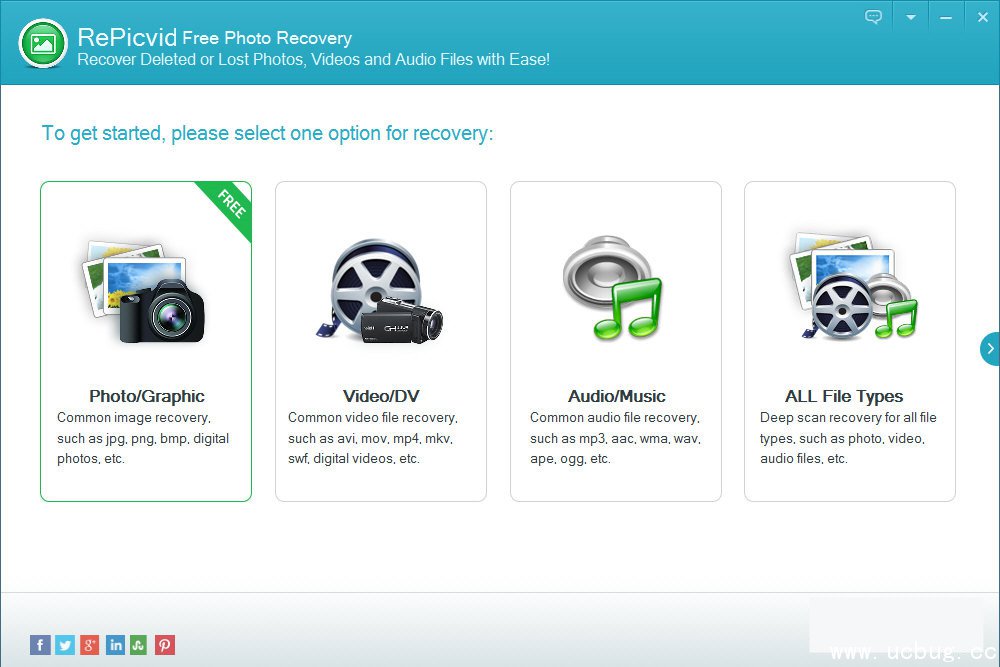Click the LinkedIn share icon
Viewport: 1000px width, 667px height.
tap(115, 645)
